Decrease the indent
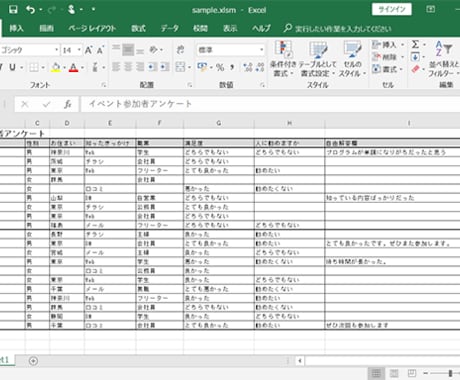Screen dimensions: 460x380 coord(152,67)
